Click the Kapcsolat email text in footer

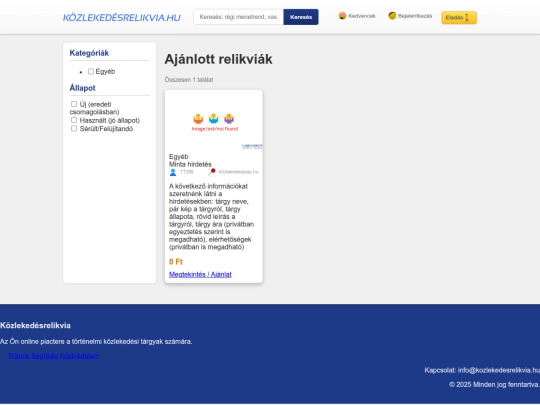482,370
